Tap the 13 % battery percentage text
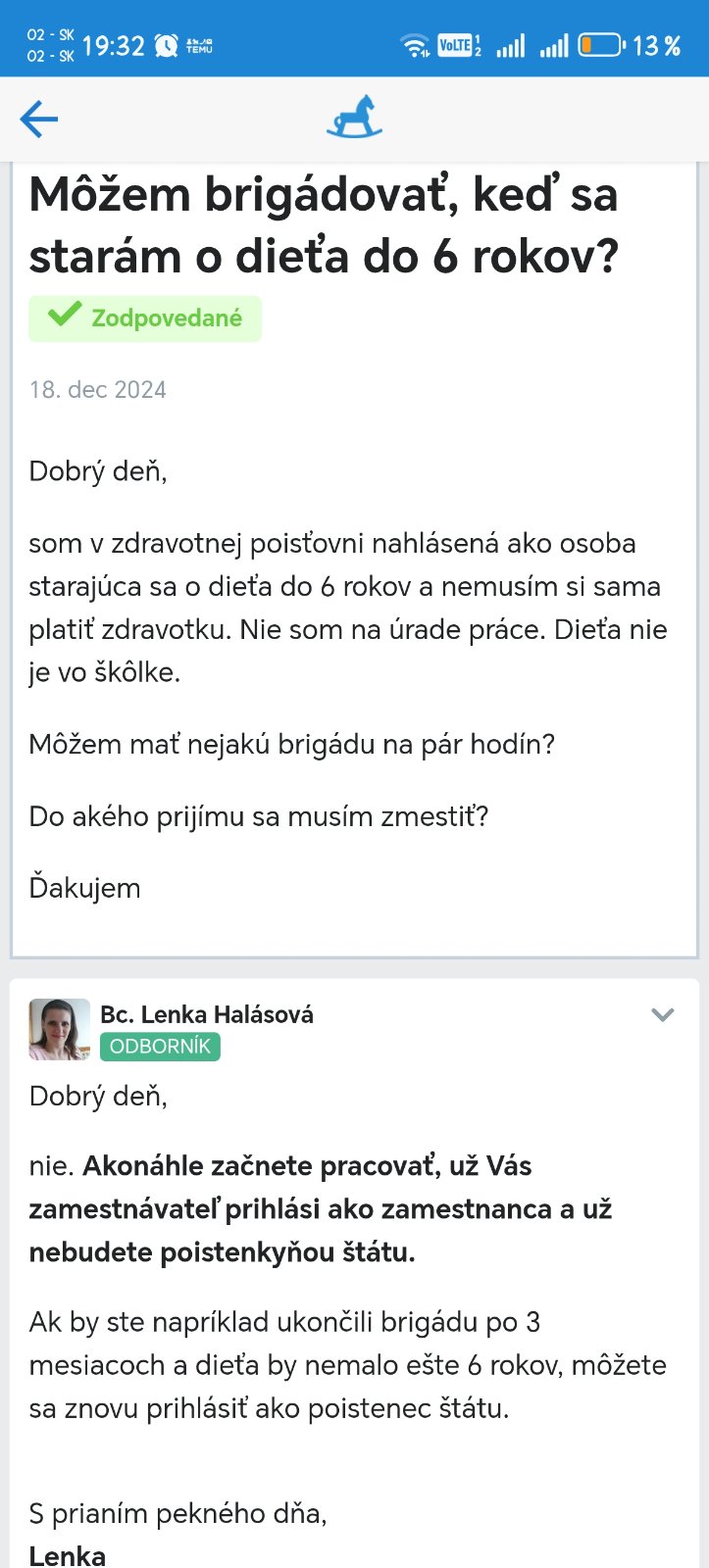709x1568 pixels. click(656, 45)
